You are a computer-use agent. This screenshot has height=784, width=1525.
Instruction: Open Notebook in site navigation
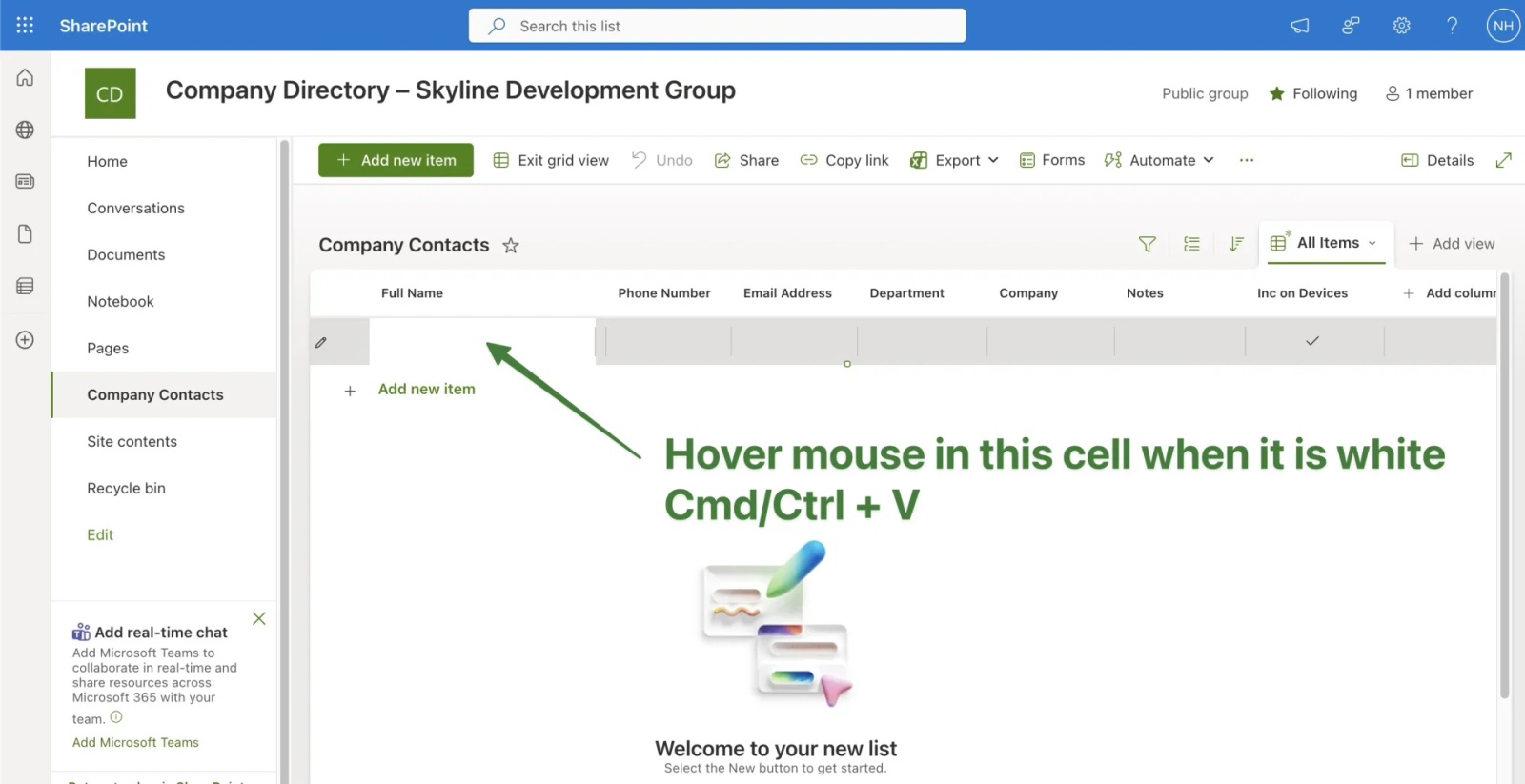point(120,301)
